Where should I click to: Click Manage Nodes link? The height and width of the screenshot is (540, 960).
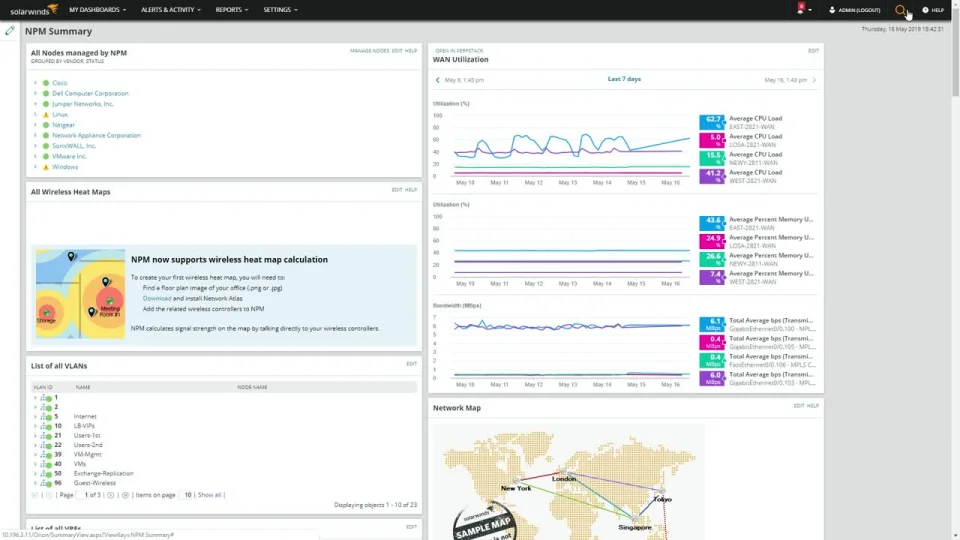[369, 51]
